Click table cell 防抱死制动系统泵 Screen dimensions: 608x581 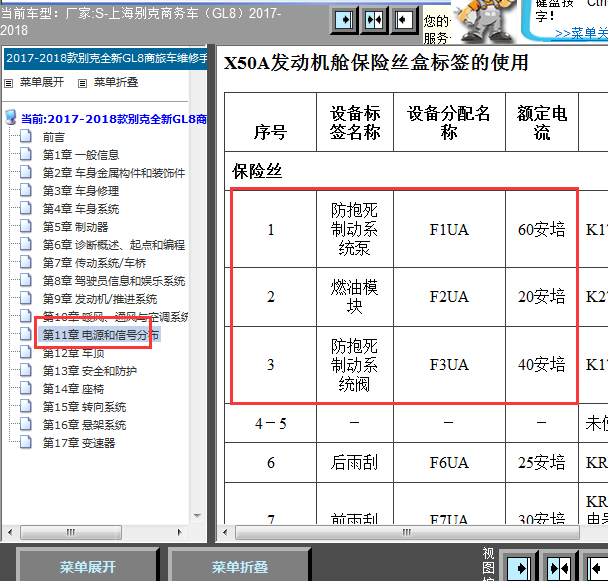(354, 230)
